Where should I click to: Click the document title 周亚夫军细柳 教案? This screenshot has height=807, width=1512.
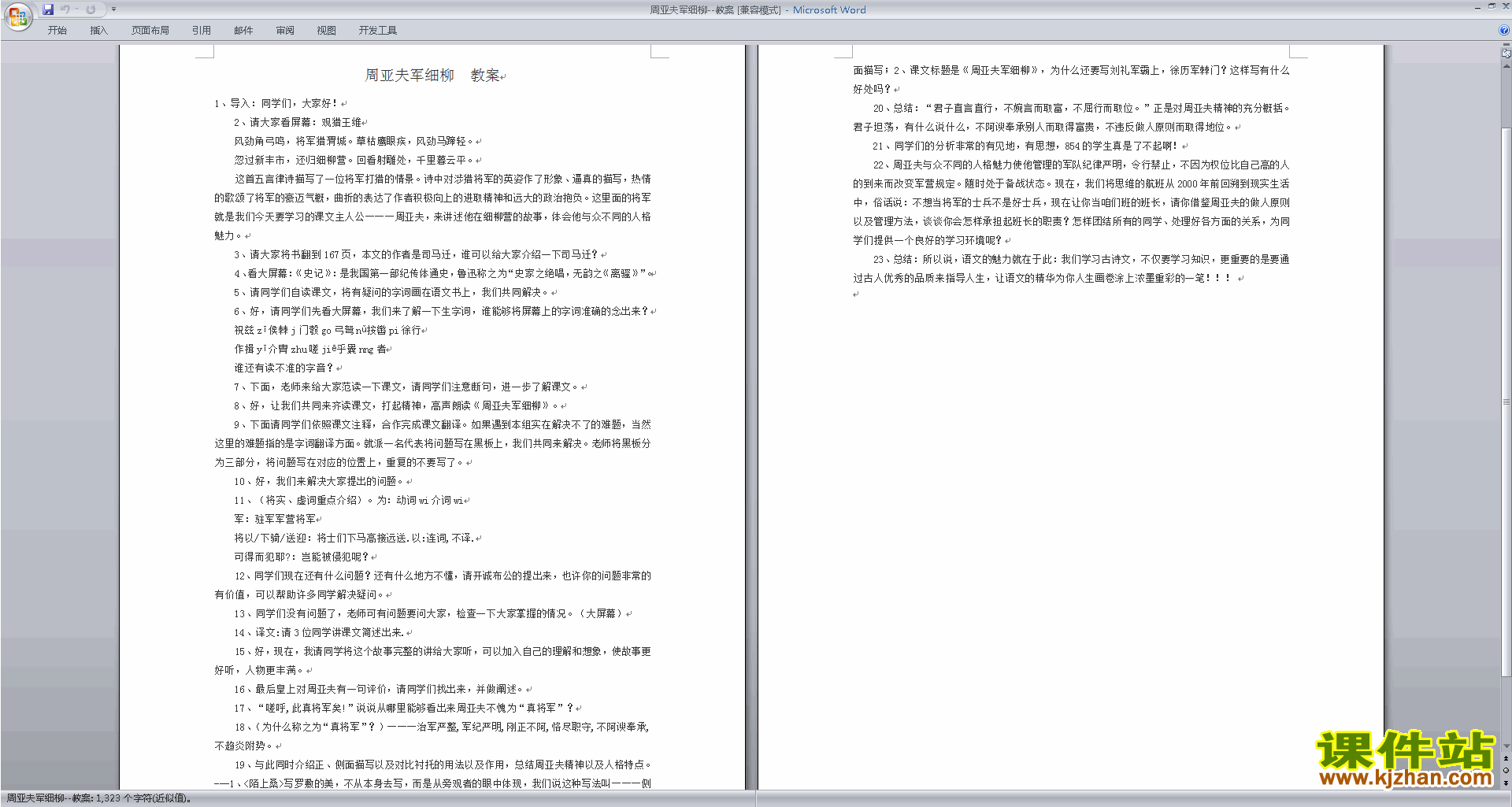pos(432,76)
